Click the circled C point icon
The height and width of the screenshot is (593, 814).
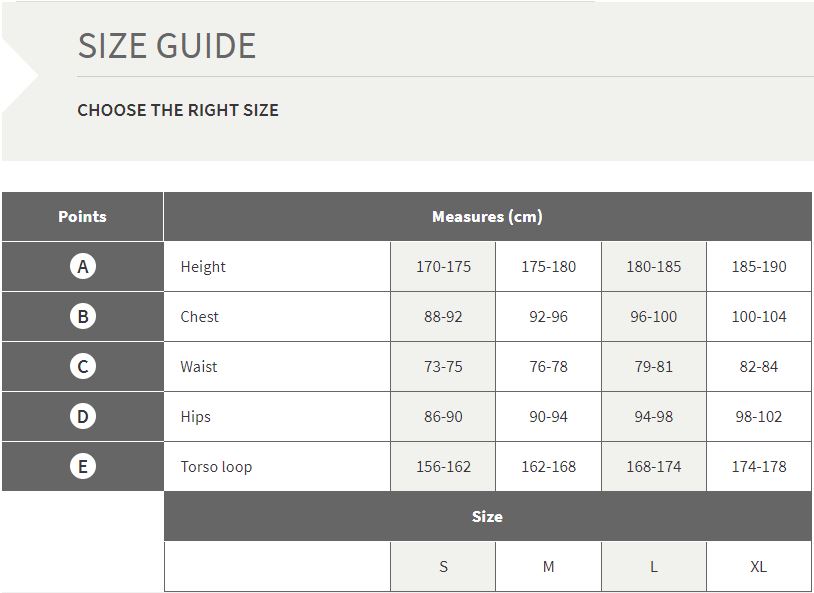[x=83, y=366]
